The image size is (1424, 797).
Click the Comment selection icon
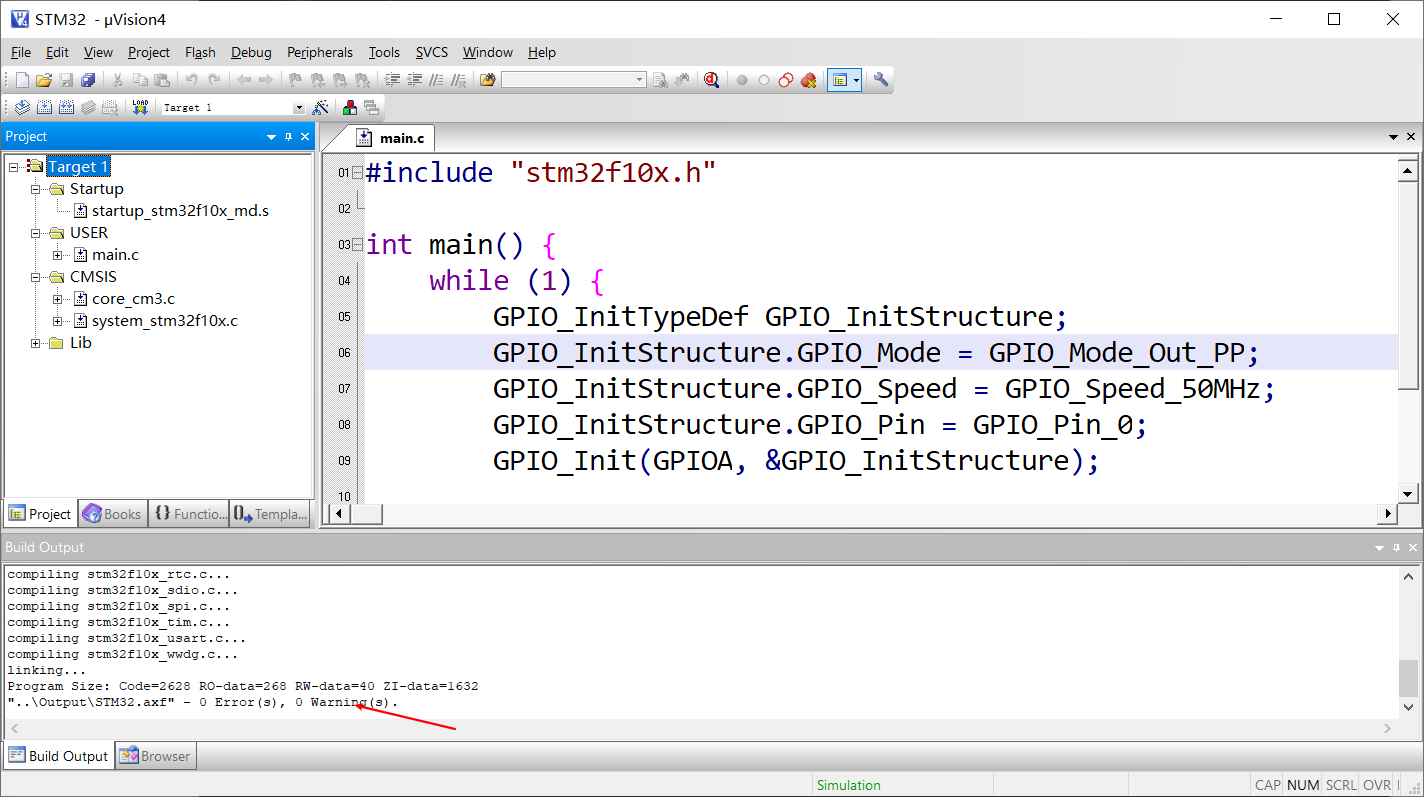click(x=436, y=80)
